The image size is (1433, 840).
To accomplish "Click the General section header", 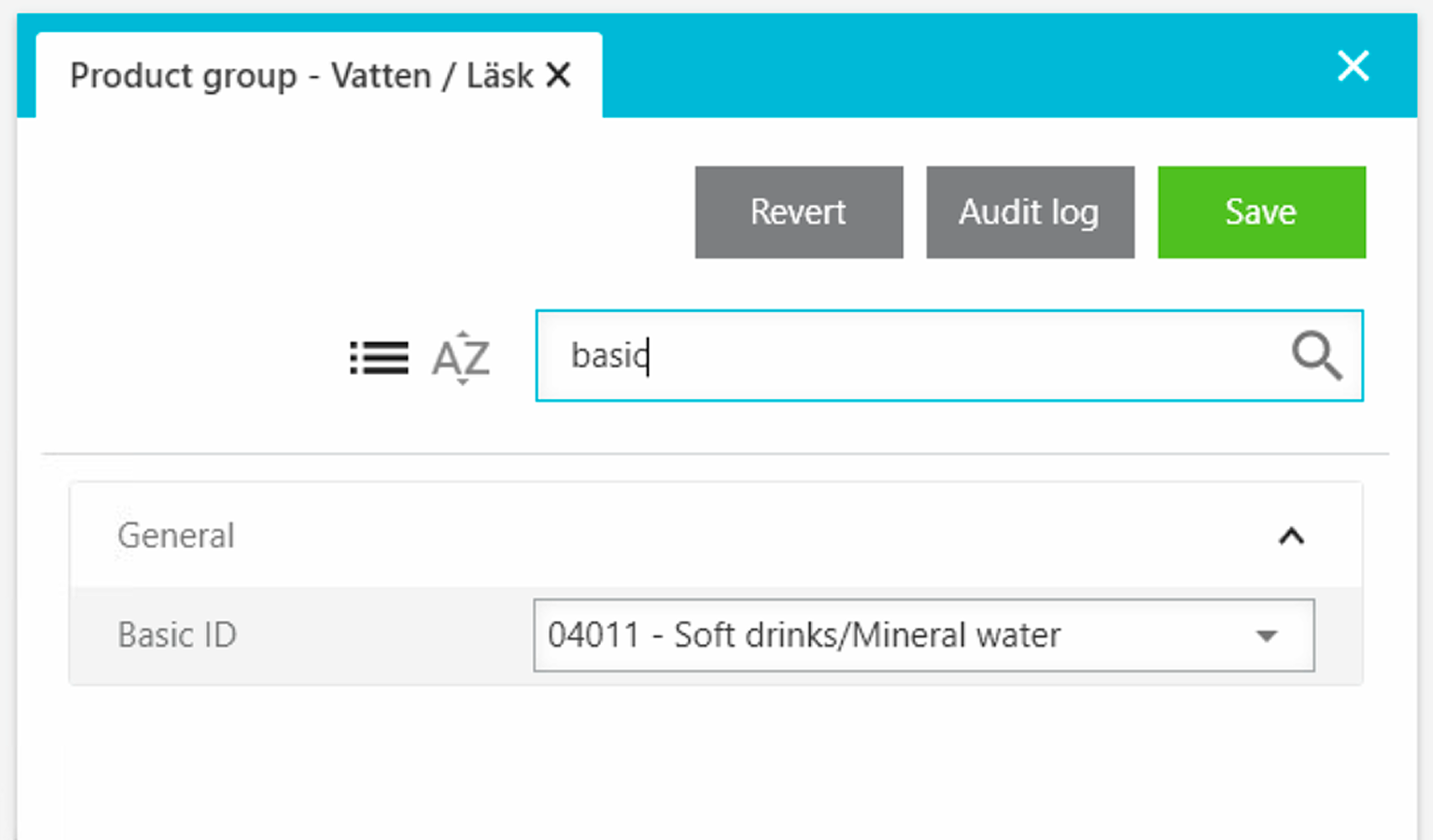I will (670, 535).
